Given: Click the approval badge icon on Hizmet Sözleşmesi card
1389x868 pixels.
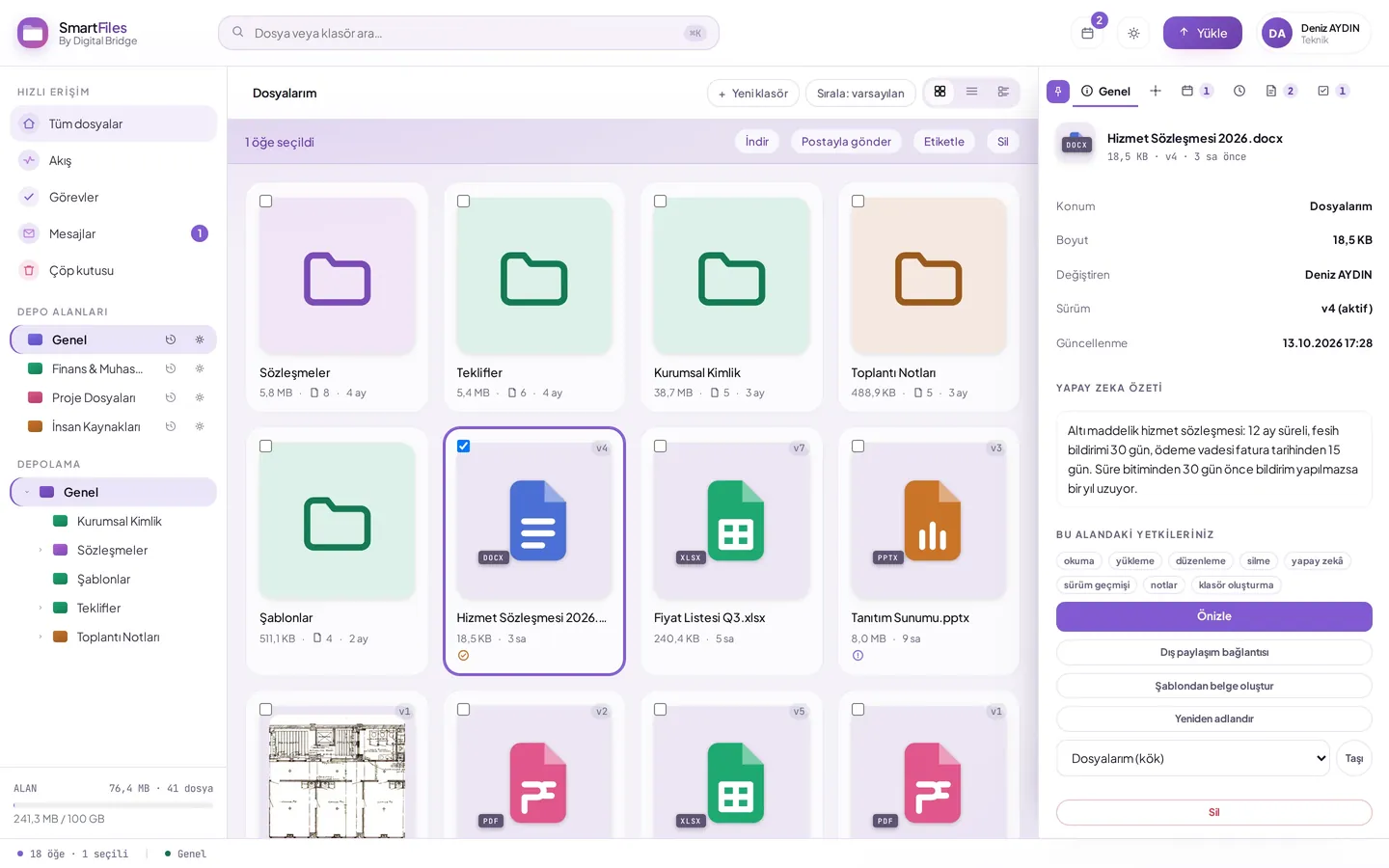Looking at the screenshot, I should [x=463, y=656].
